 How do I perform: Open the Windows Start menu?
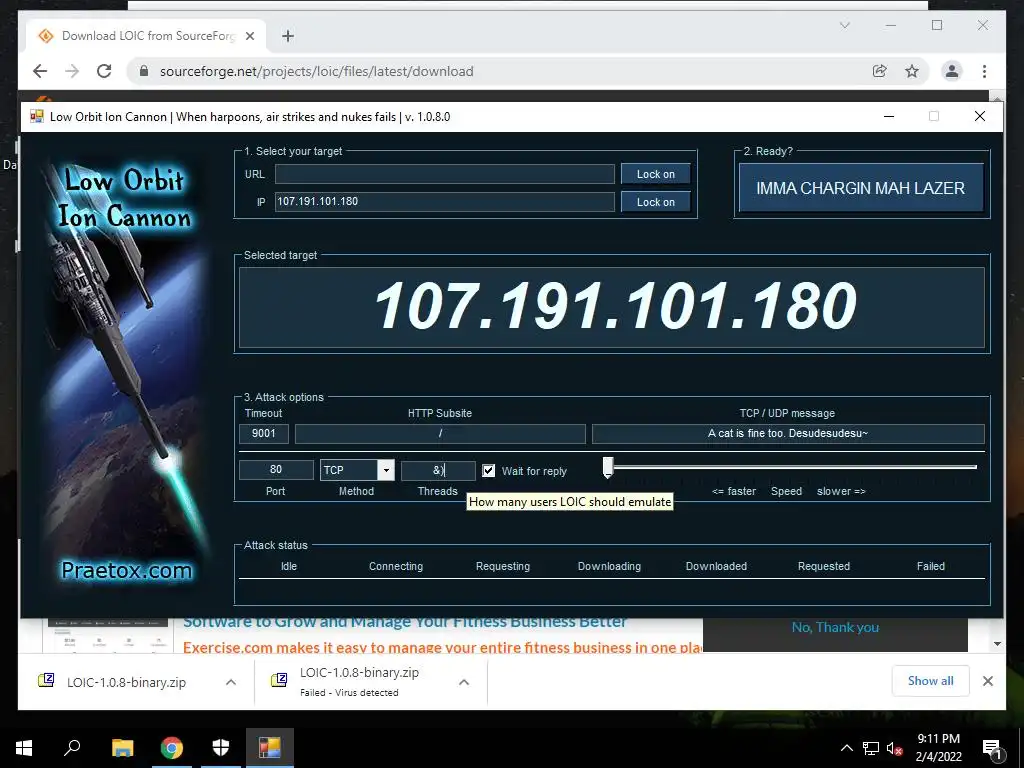point(24,748)
